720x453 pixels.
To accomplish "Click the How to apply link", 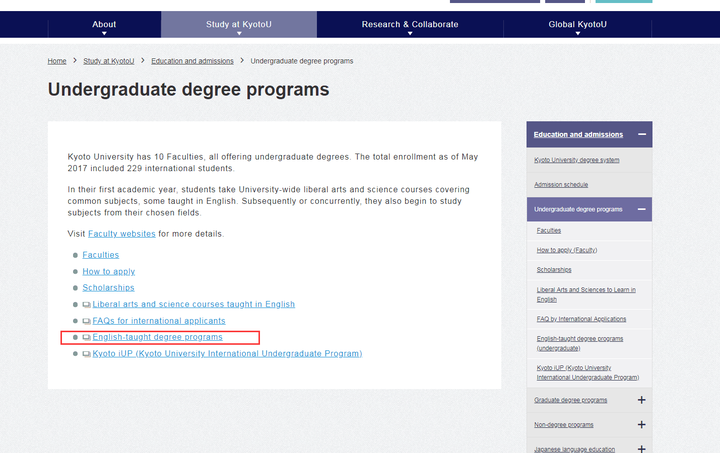I will click(108, 271).
